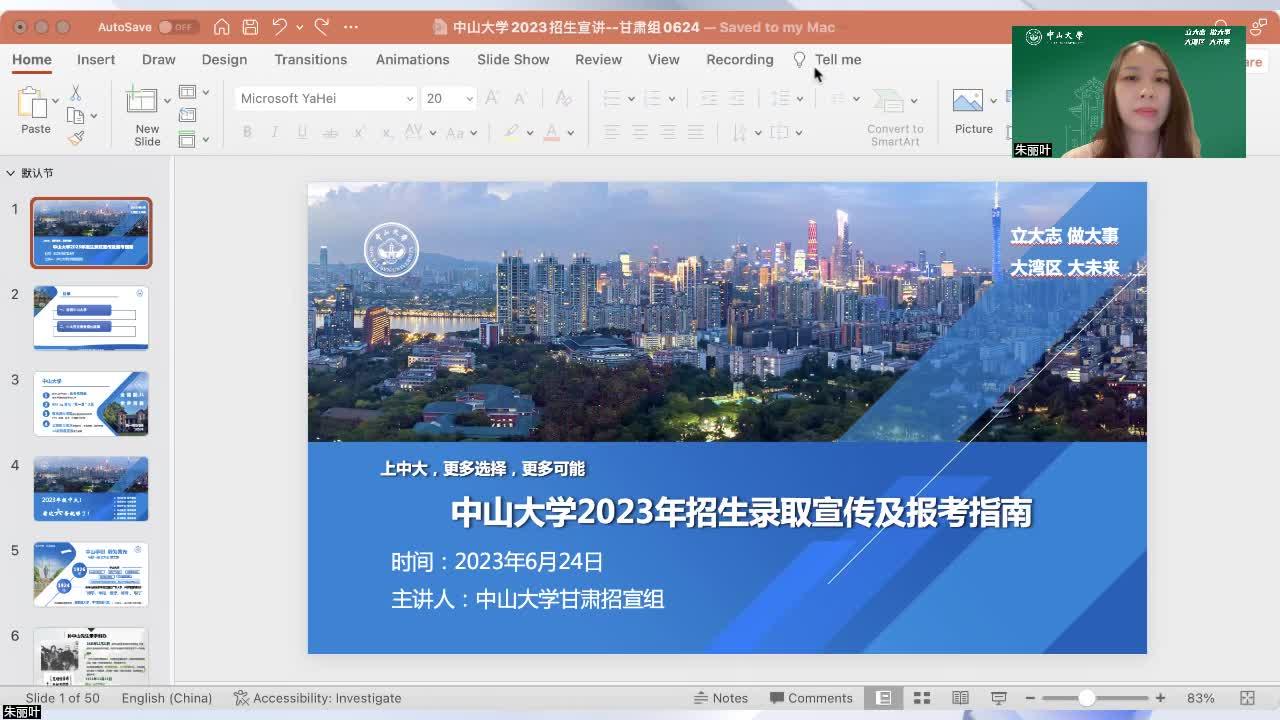Click Accessibility: Investigate in status bar
The height and width of the screenshot is (720, 1280).
point(317,698)
